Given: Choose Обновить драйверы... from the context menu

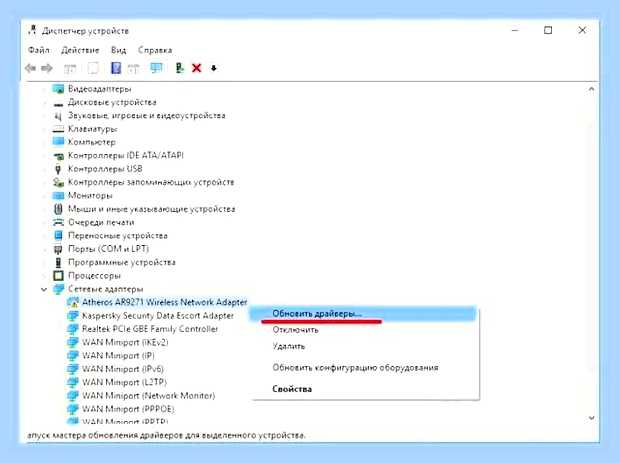Looking at the screenshot, I should tap(363, 314).
